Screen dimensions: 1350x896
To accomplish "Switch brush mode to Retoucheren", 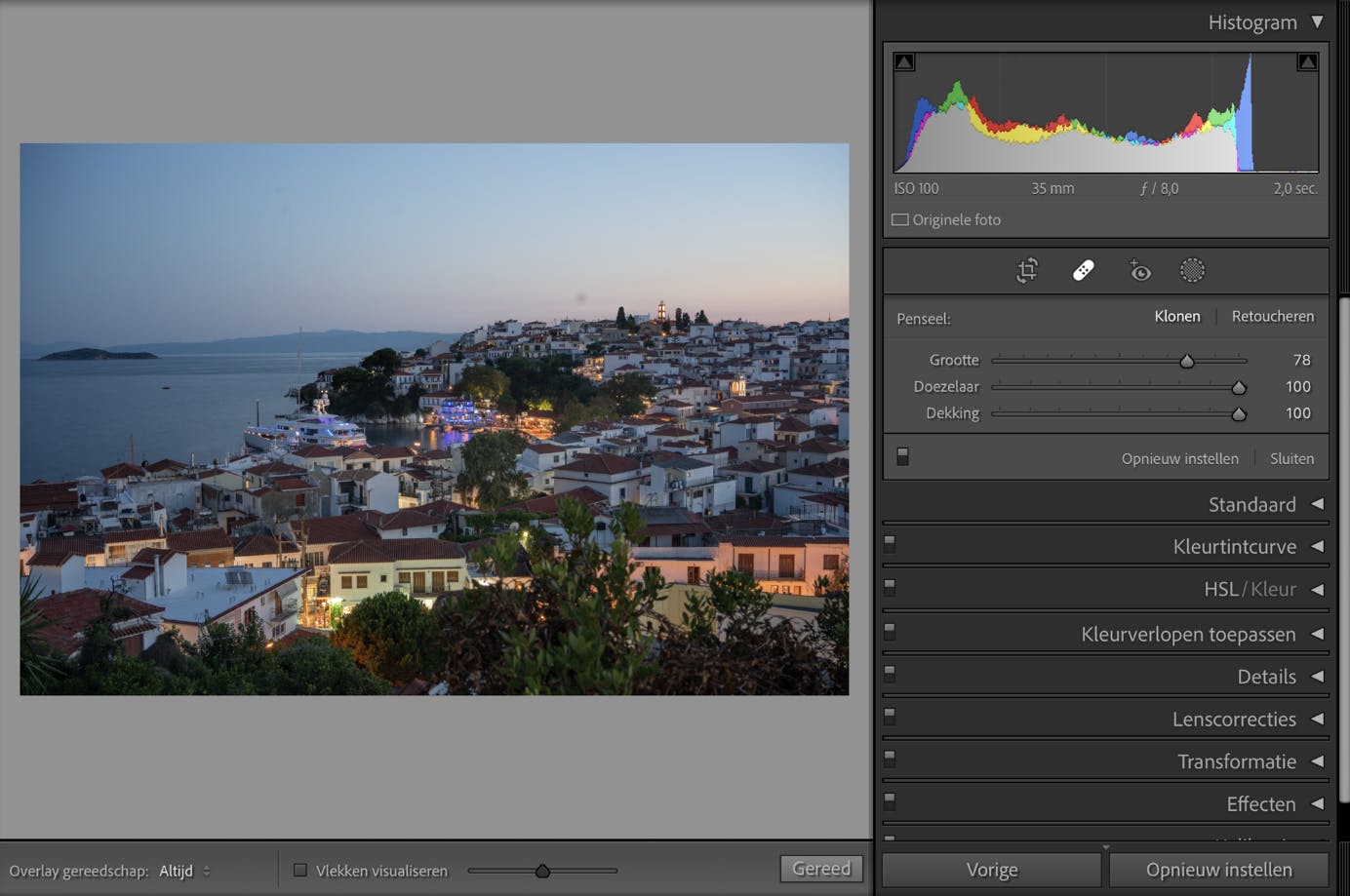I will coord(1272,316).
